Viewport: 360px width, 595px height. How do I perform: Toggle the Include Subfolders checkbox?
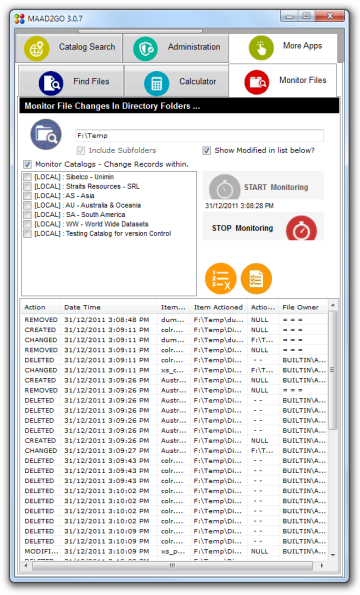tap(81, 150)
